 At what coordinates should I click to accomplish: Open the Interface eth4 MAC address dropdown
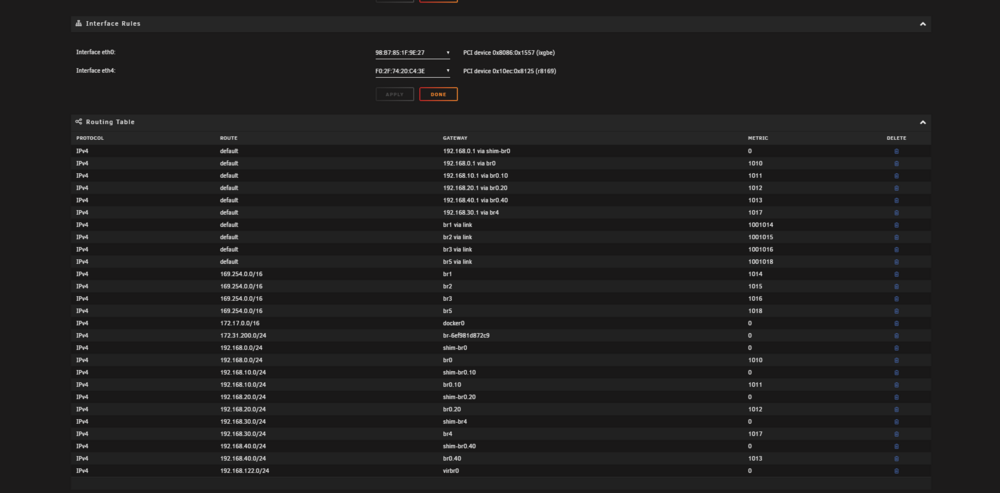[x=413, y=71]
